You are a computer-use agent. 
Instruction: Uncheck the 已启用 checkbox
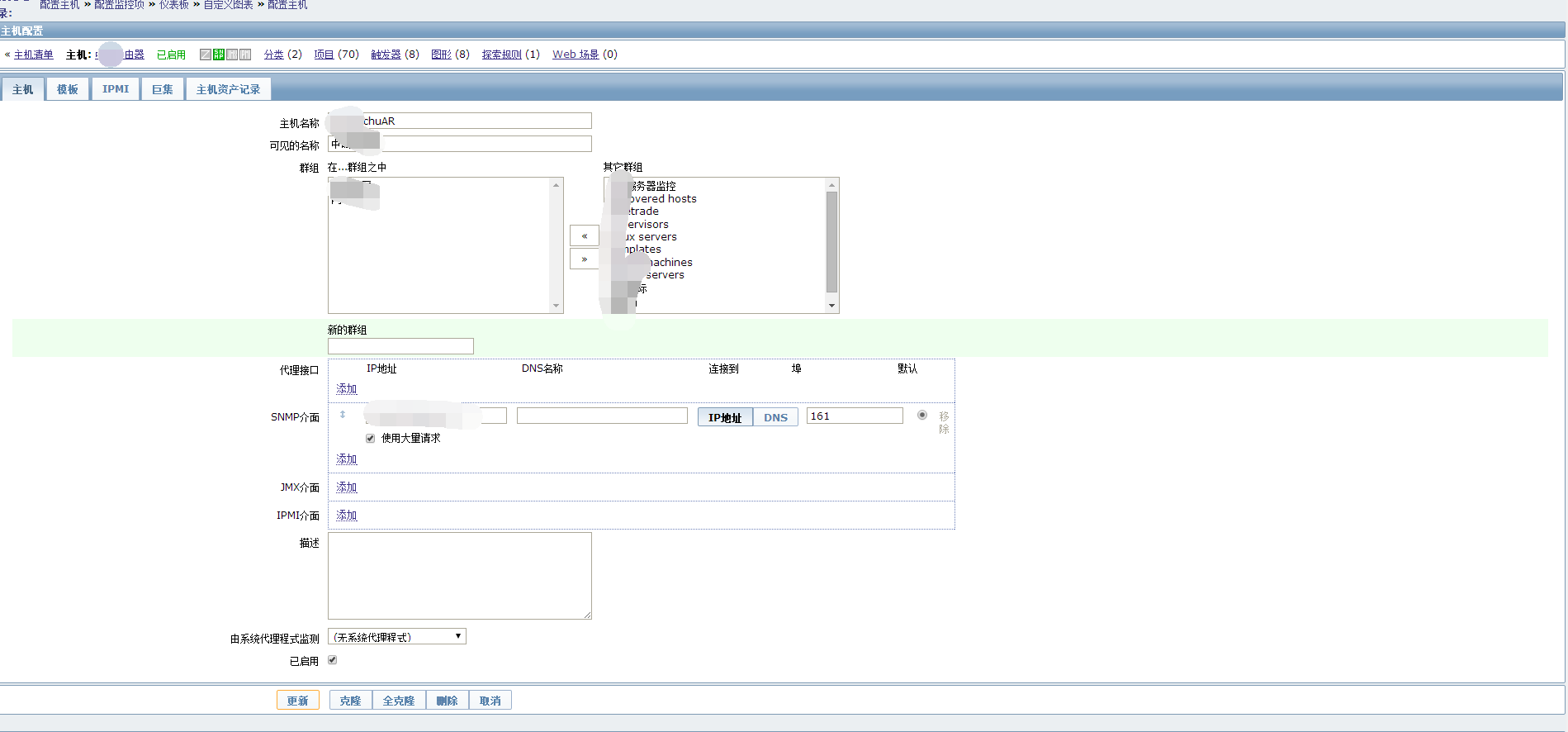click(x=333, y=660)
